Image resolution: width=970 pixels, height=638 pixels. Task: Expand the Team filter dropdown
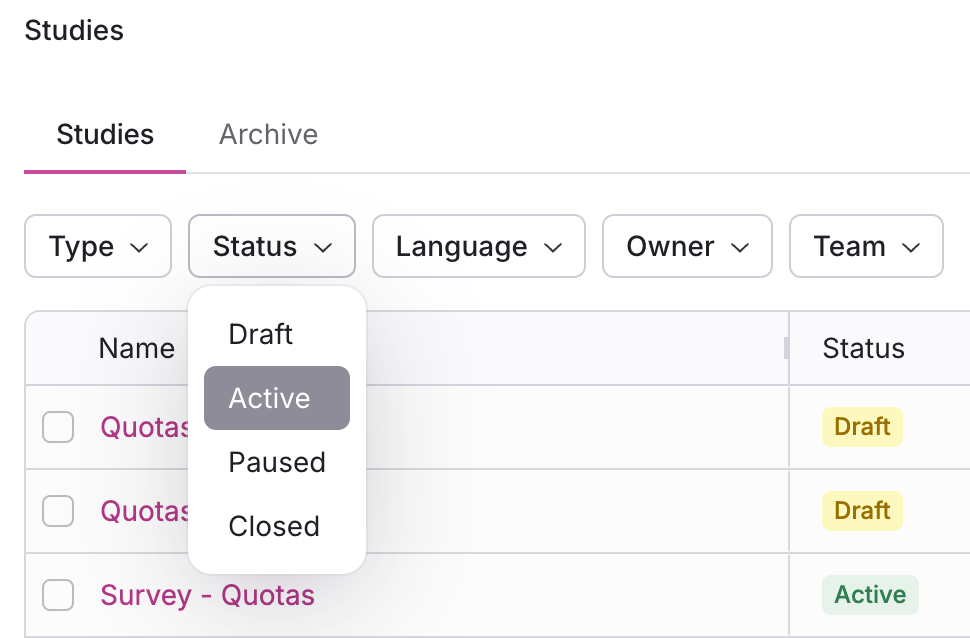click(866, 247)
